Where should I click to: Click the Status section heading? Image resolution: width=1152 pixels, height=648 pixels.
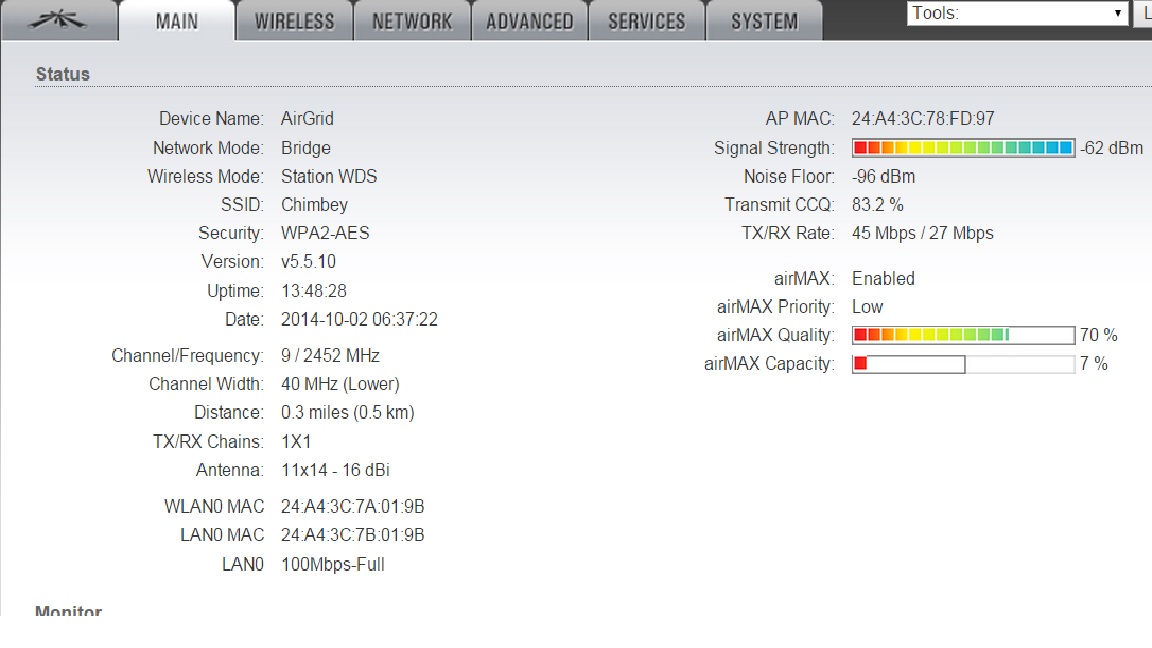click(62, 74)
